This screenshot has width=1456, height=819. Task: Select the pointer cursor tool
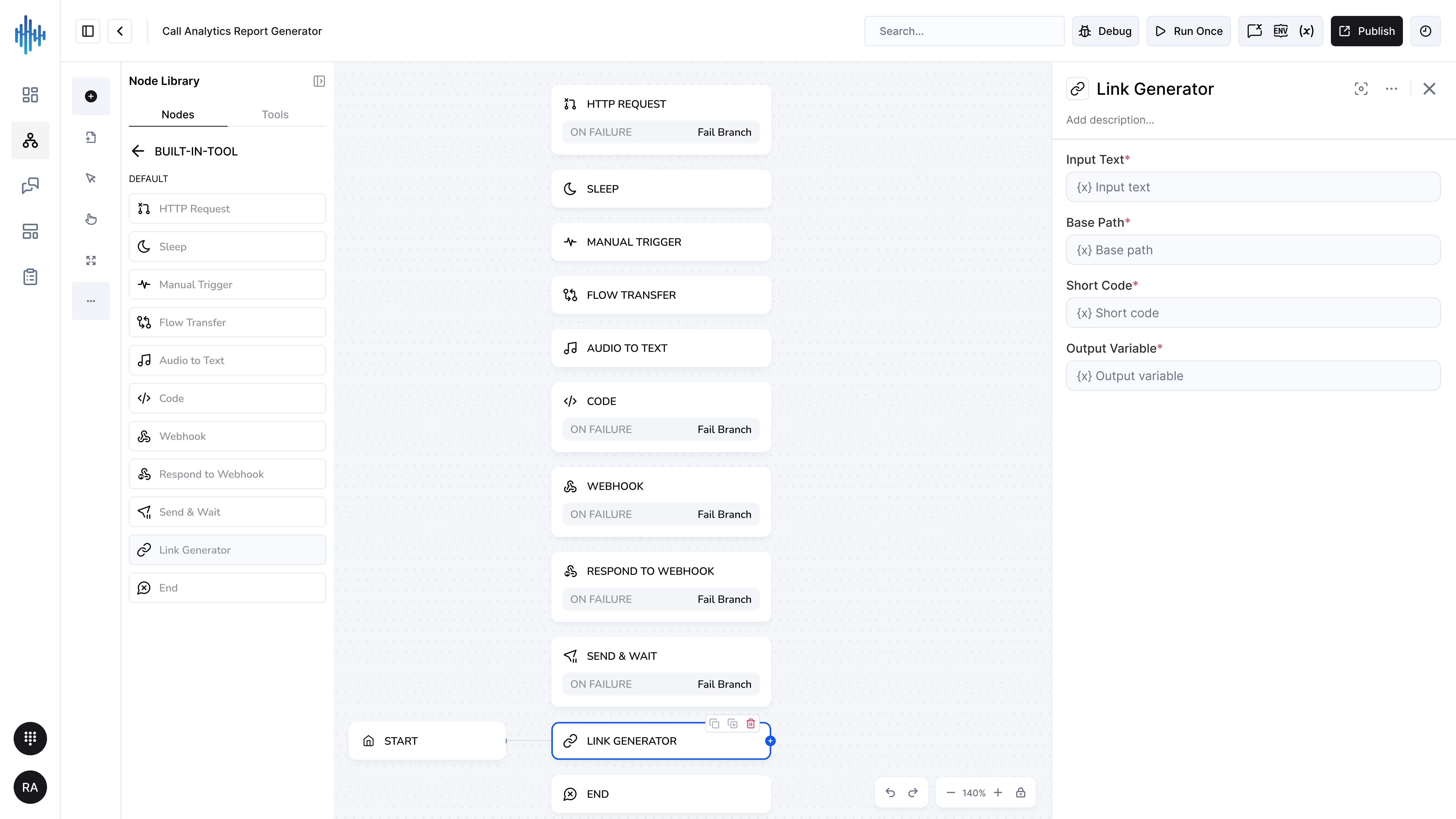[91, 178]
